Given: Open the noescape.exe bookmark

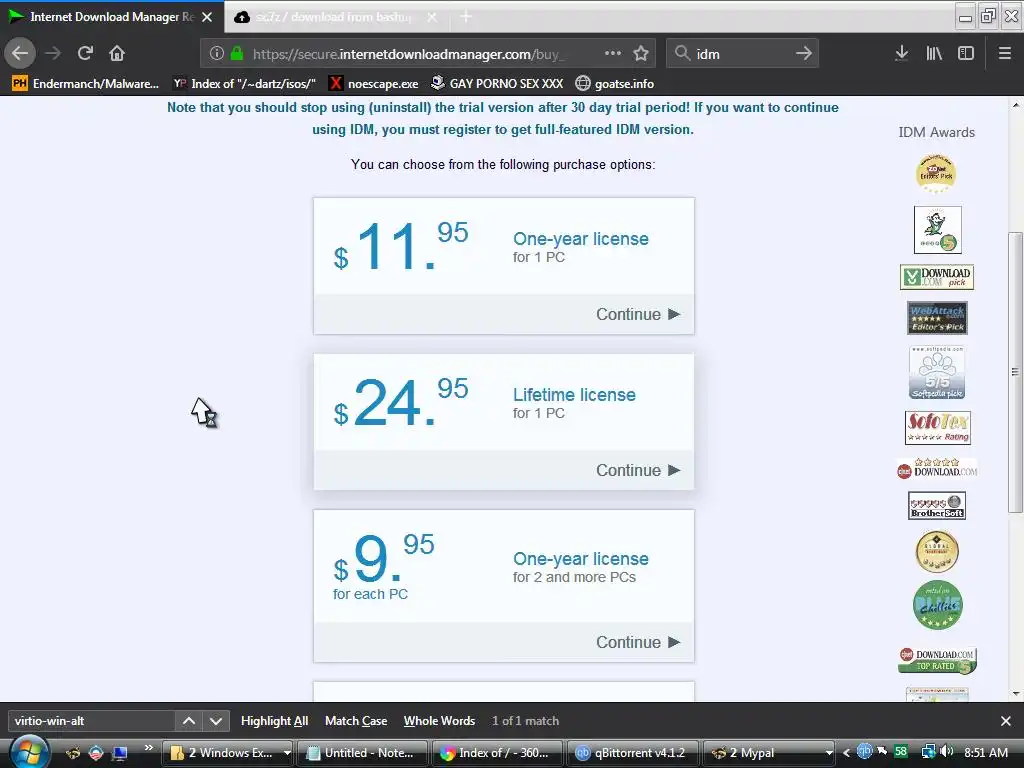Looking at the screenshot, I should pos(374,84).
